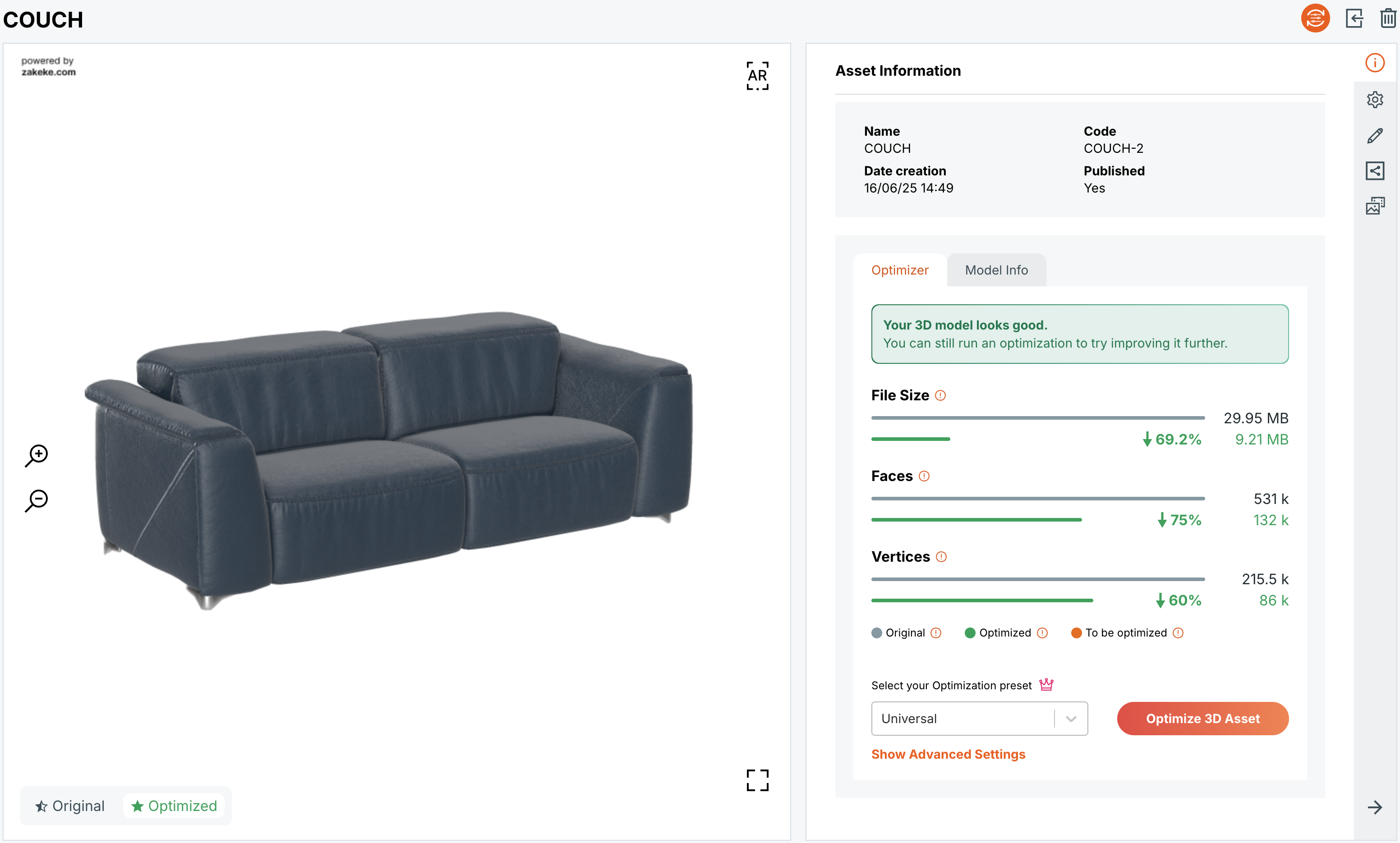Enter fullscreen viewer mode
The image size is (1400, 843).
pyautogui.click(x=757, y=780)
